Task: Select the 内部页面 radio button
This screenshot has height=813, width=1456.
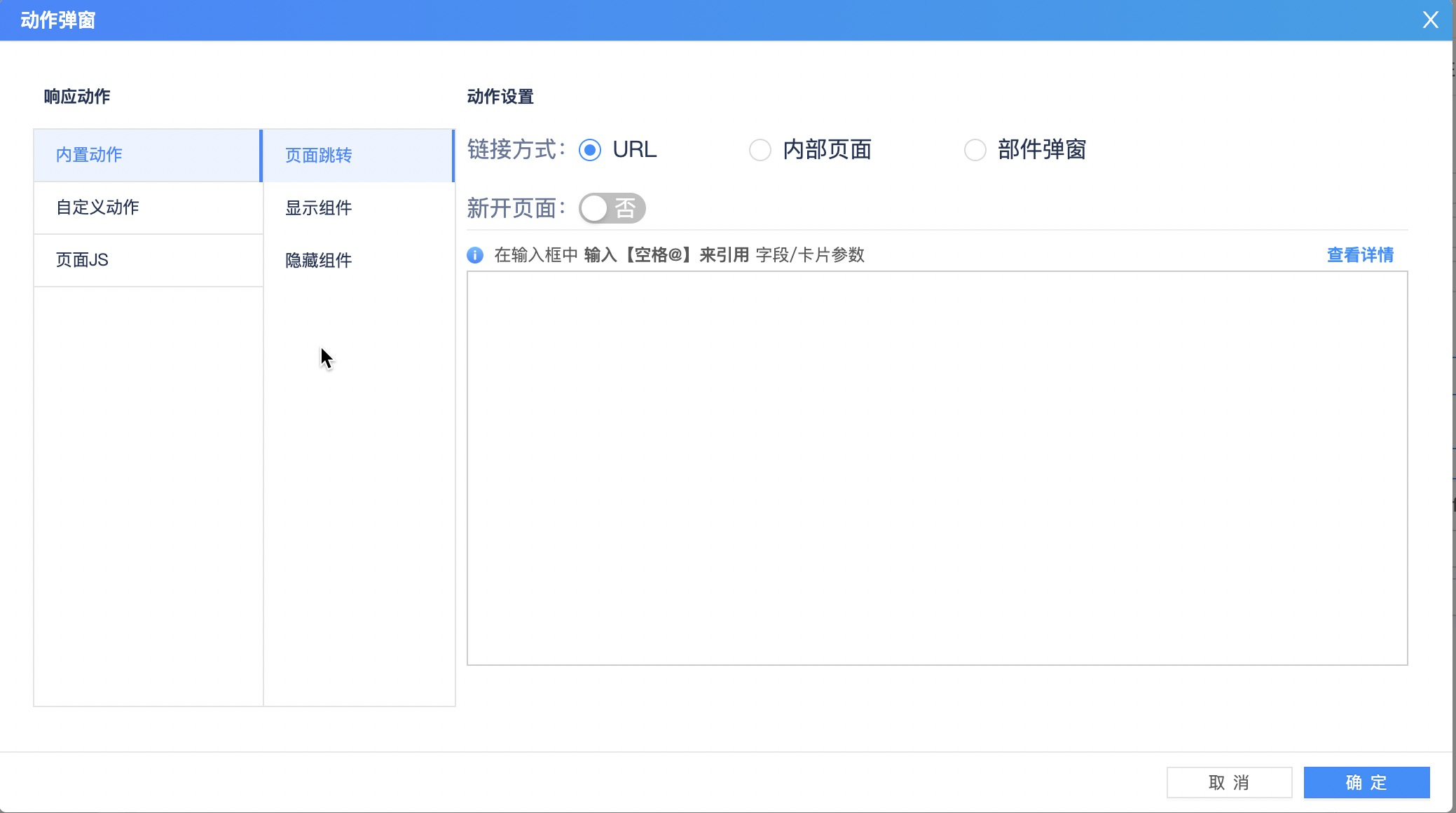Action: pyautogui.click(x=760, y=150)
